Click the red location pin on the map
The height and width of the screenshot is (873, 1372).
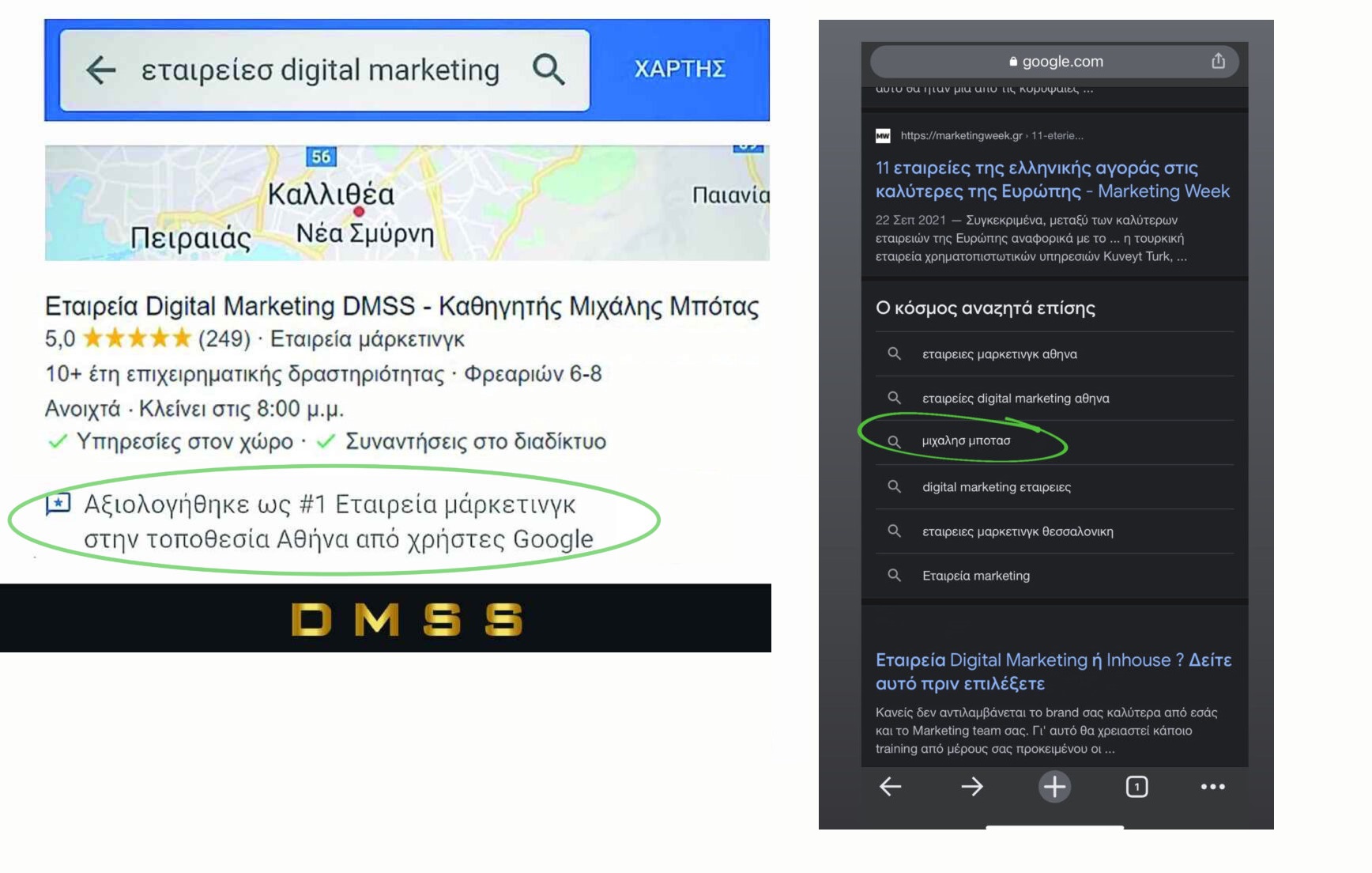[x=359, y=211]
